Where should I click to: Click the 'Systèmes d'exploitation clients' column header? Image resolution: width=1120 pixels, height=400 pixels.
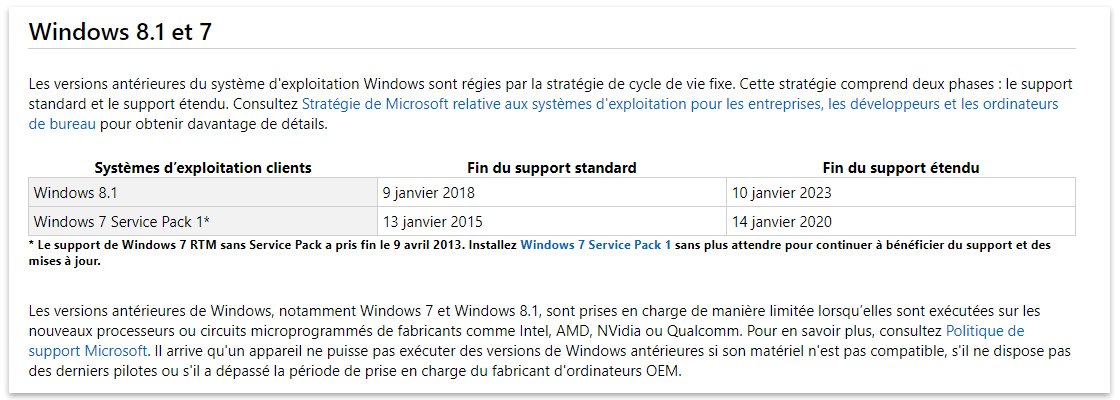click(x=203, y=169)
